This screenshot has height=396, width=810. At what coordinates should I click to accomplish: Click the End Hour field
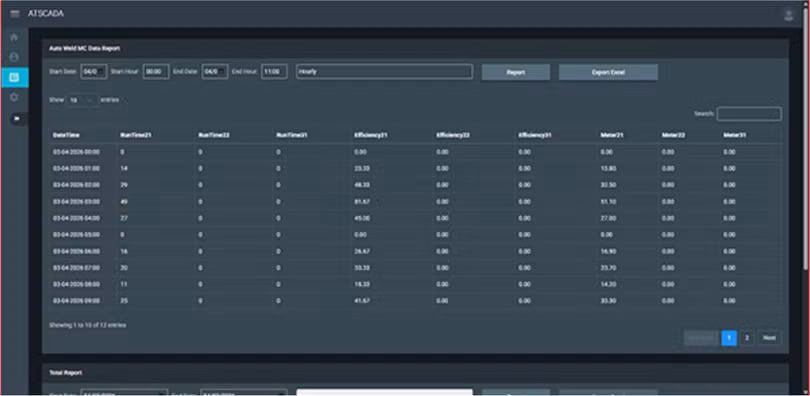pyautogui.click(x=274, y=72)
